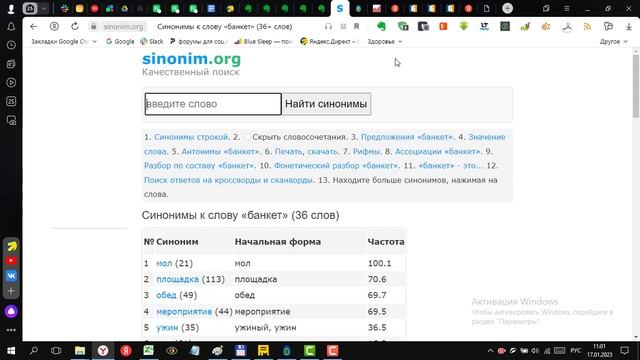
Task: Click the sinonim.org site logo
Action: [191, 59]
